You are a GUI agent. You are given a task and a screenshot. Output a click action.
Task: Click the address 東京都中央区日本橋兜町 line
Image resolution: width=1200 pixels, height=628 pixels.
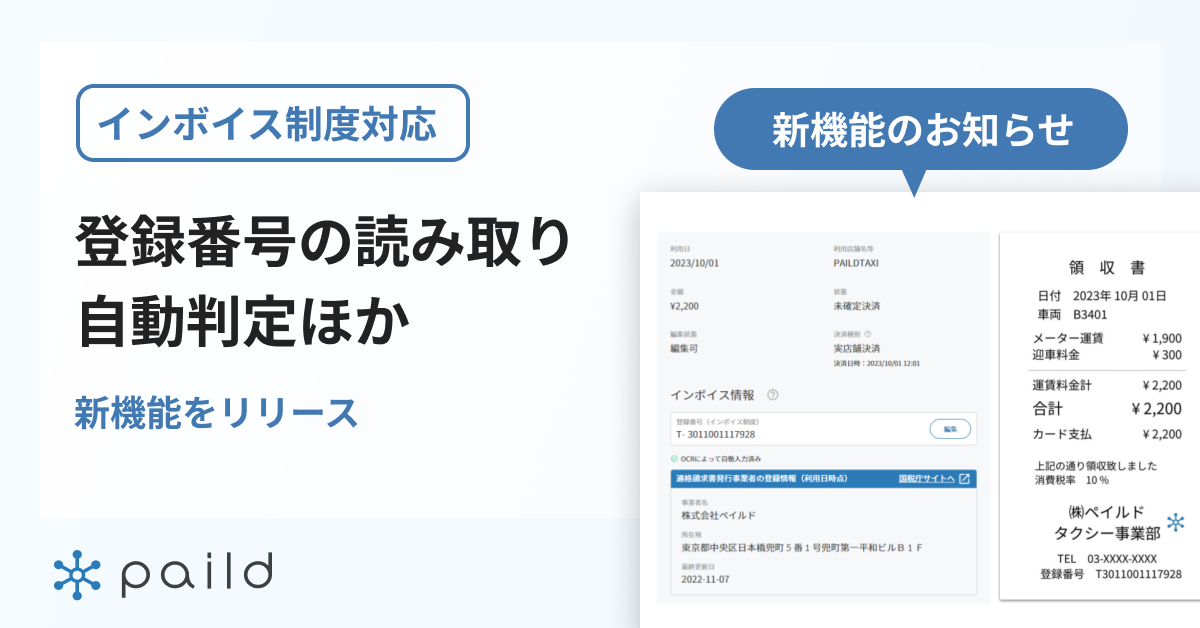pyautogui.click(x=802, y=548)
